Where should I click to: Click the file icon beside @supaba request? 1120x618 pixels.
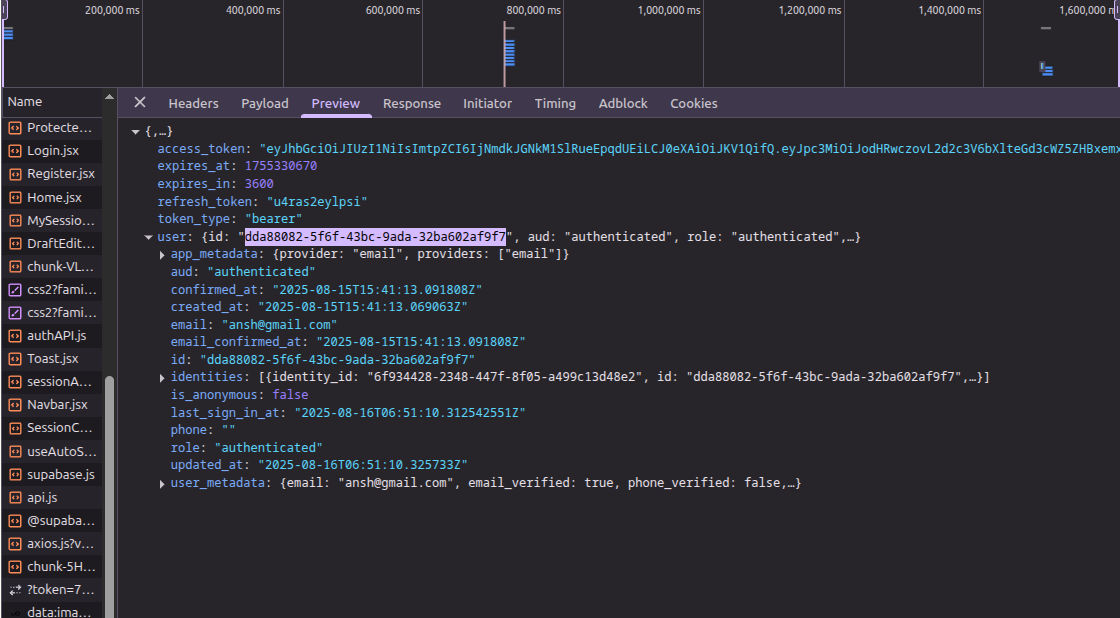[x=14, y=521]
